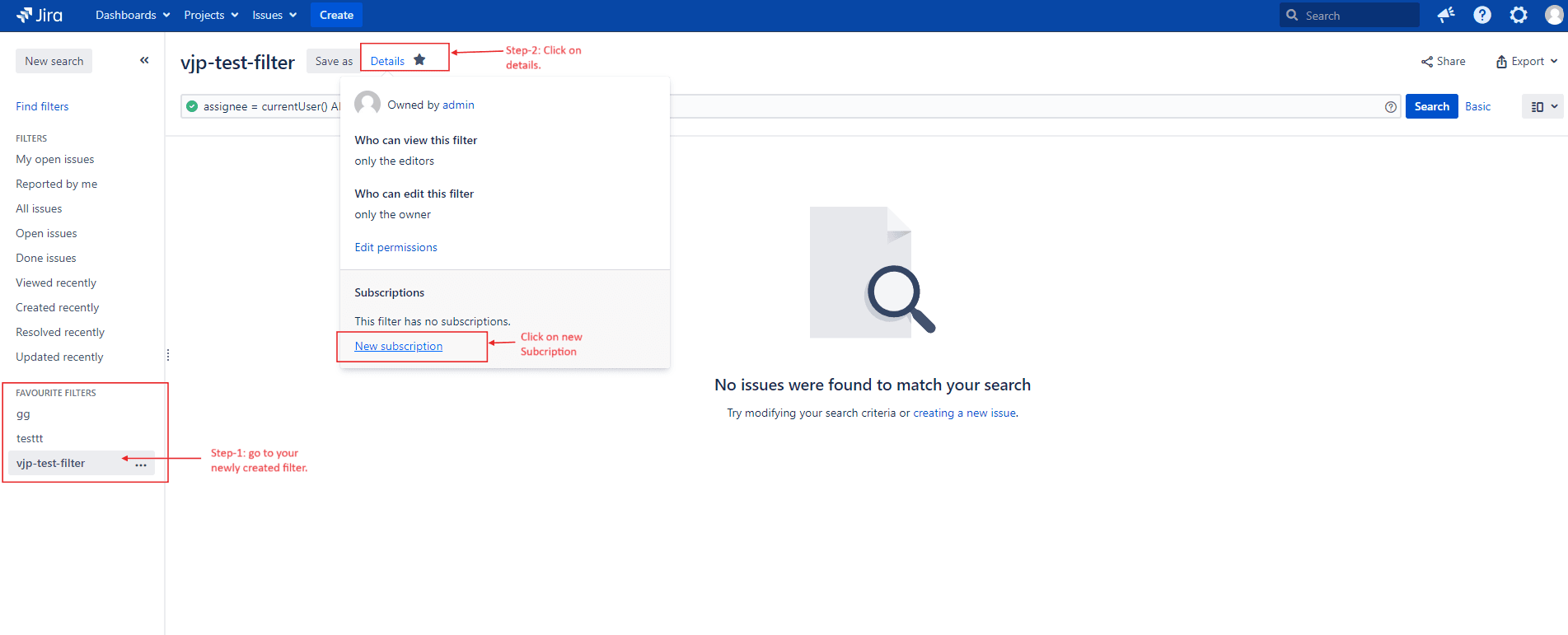Switch to Basic search mode
Screen dimensions: 1568x635
click(1477, 106)
